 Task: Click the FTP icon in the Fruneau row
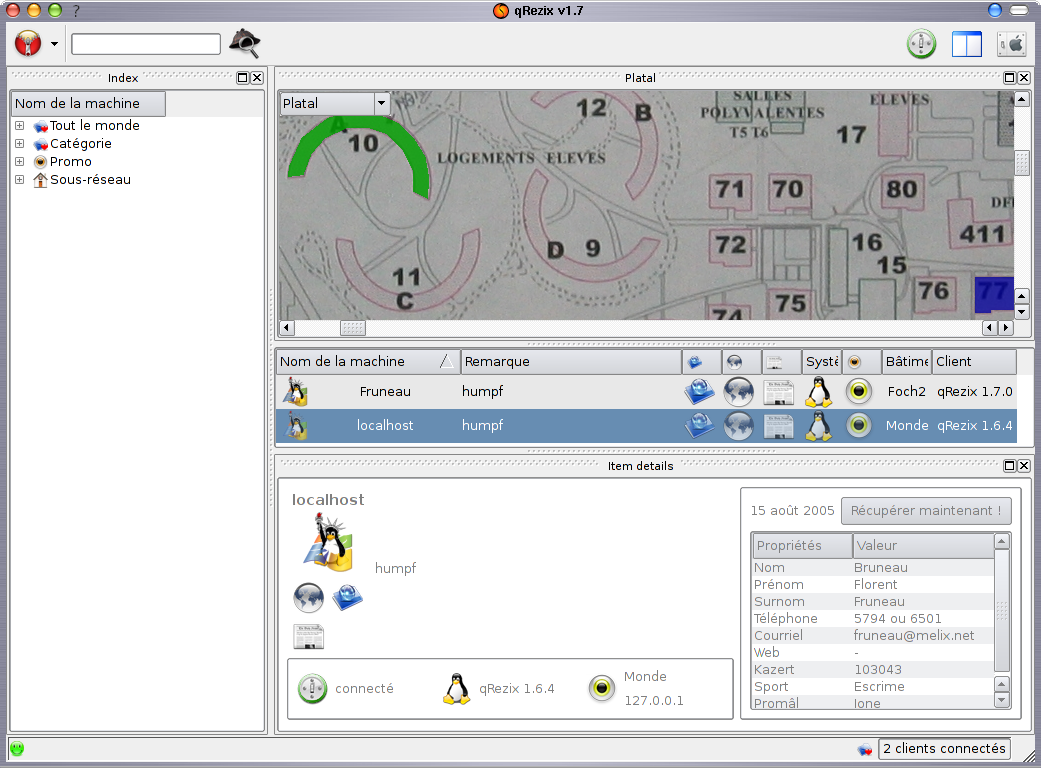[x=699, y=392]
